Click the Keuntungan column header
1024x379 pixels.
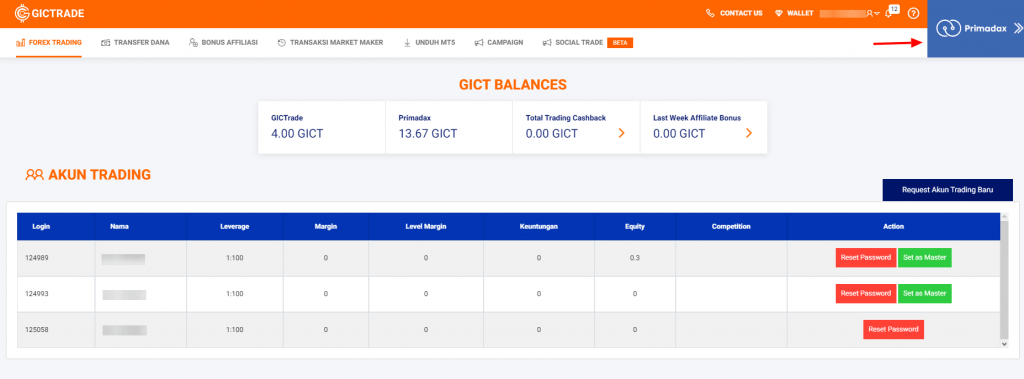539,227
